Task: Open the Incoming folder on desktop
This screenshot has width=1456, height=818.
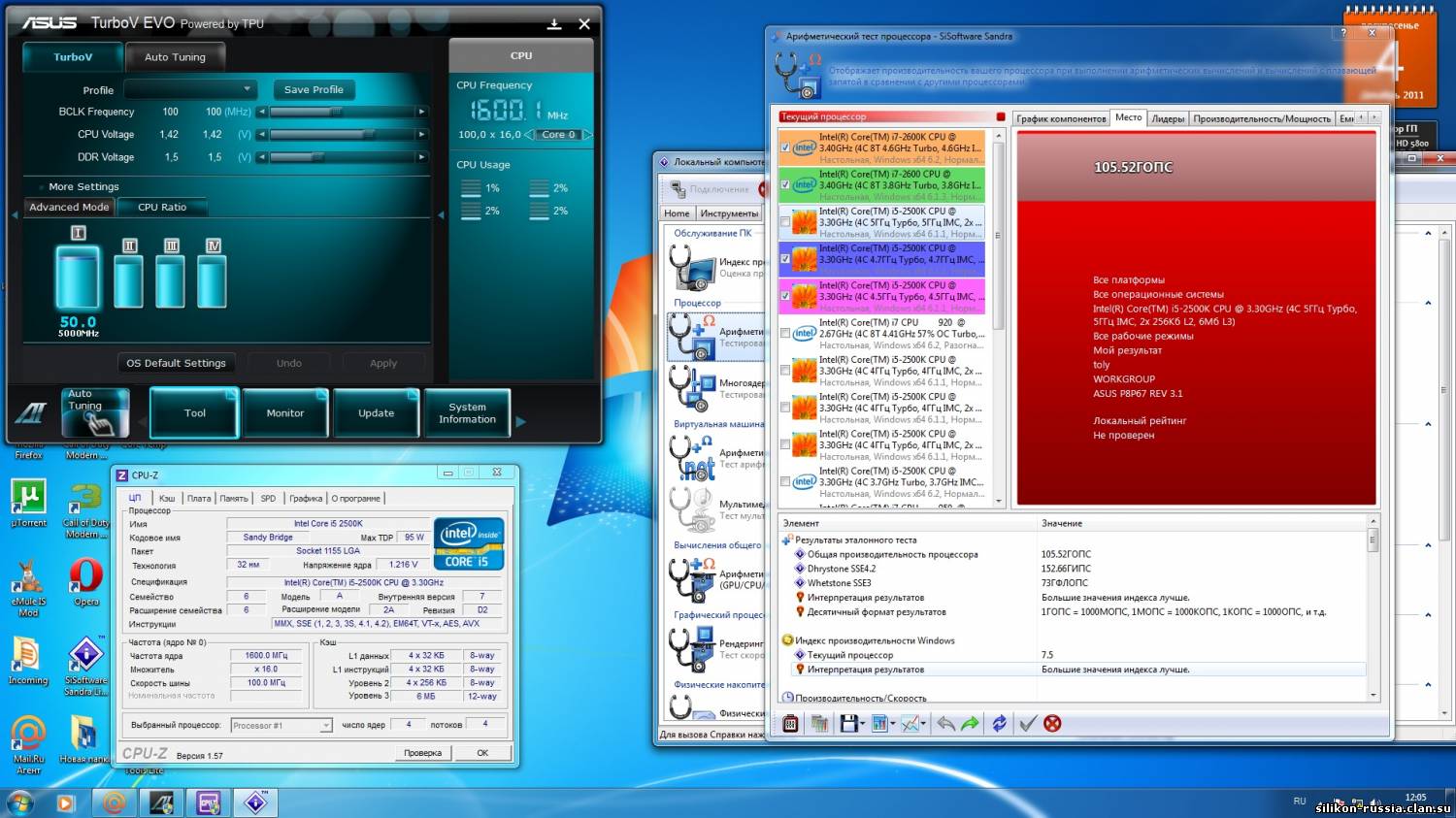Action: [28, 662]
